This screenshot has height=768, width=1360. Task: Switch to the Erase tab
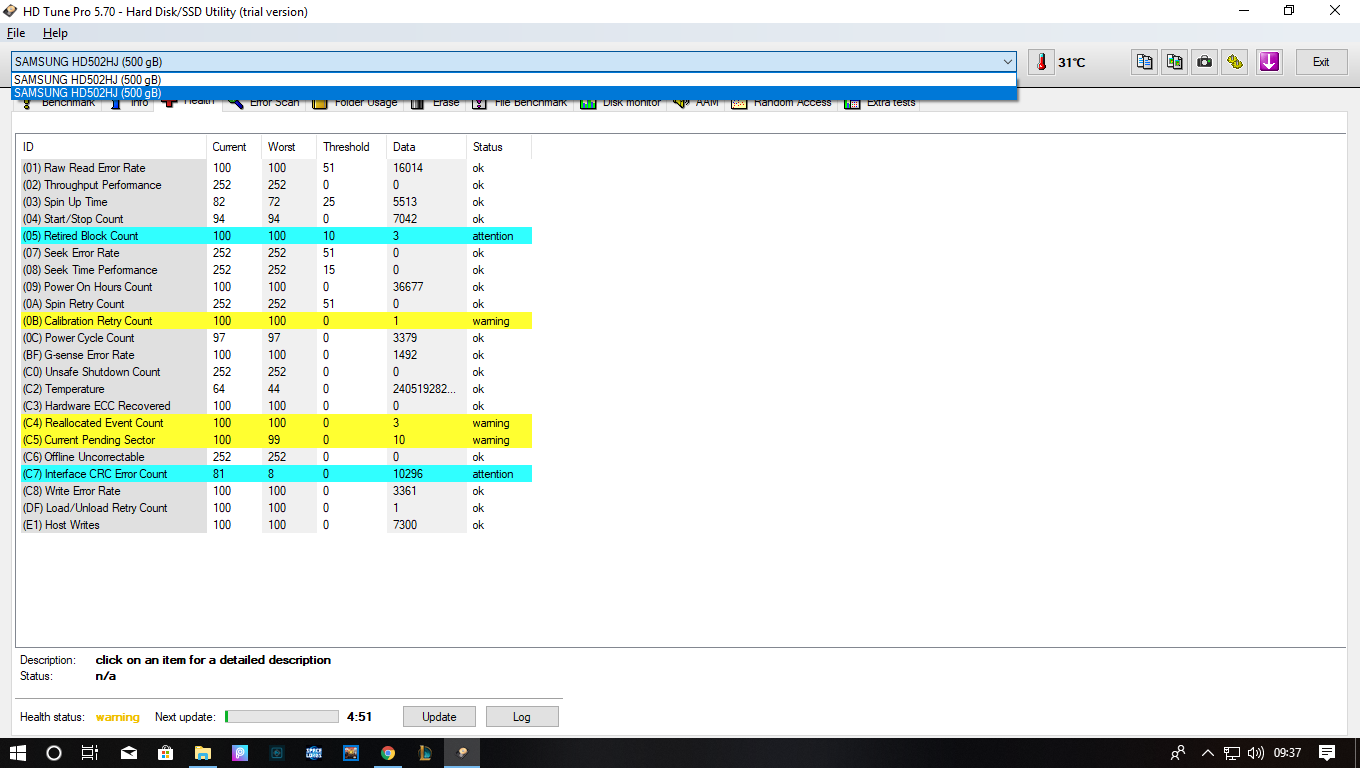click(x=436, y=102)
